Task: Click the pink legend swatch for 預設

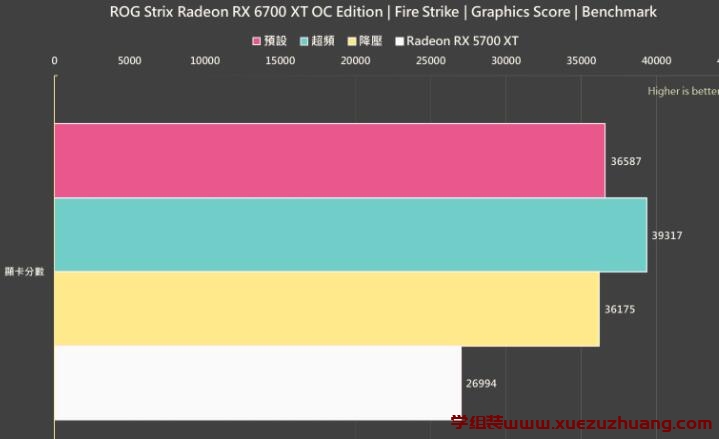Action: point(257,41)
